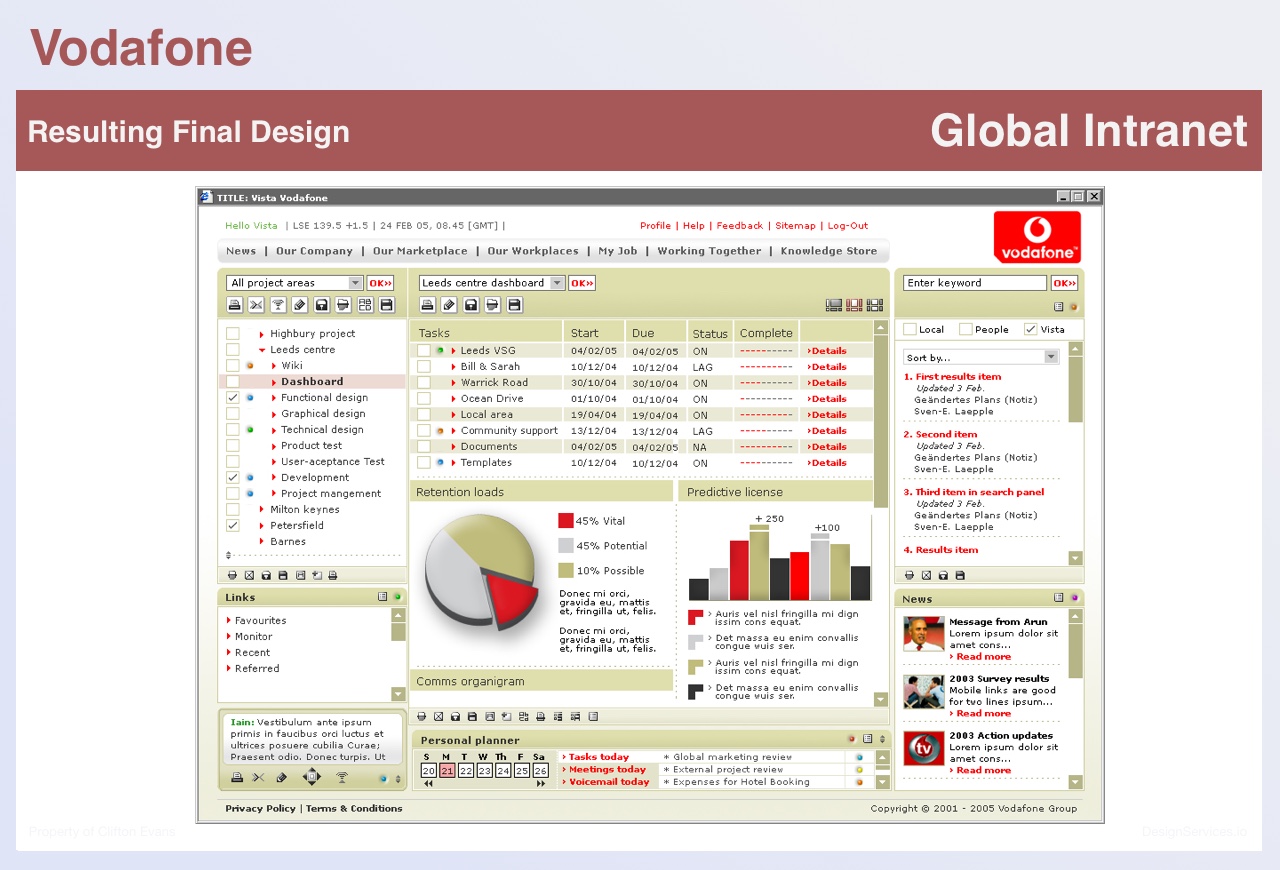Enable the People search checkbox
The height and width of the screenshot is (870, 1280).
tap(965, 329)
